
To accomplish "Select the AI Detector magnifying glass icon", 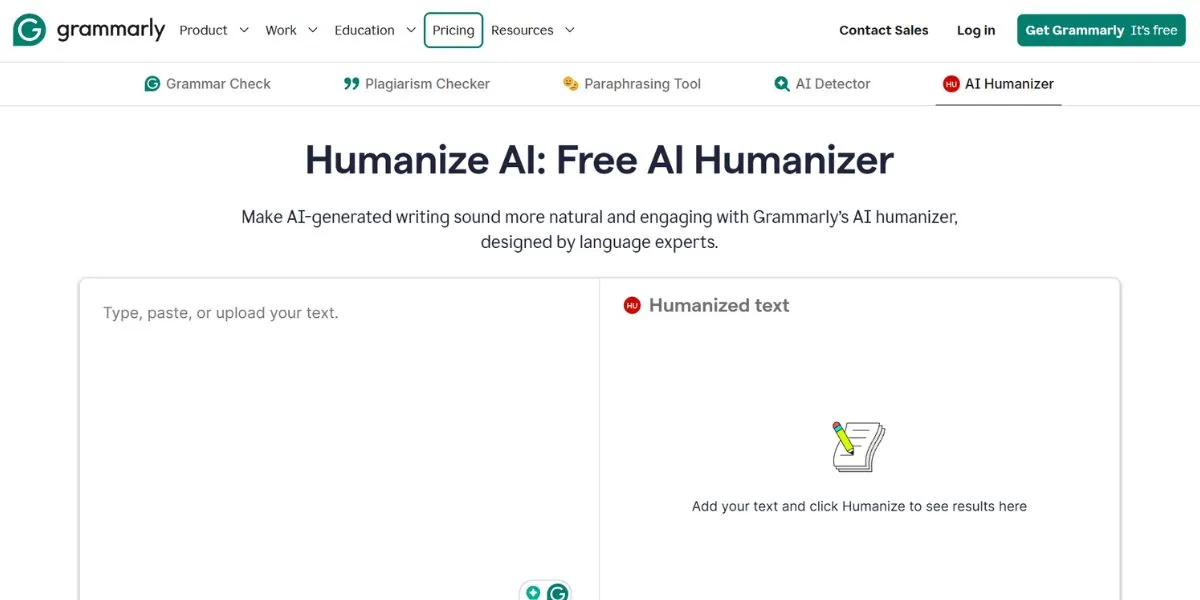I will coord(781,84).
